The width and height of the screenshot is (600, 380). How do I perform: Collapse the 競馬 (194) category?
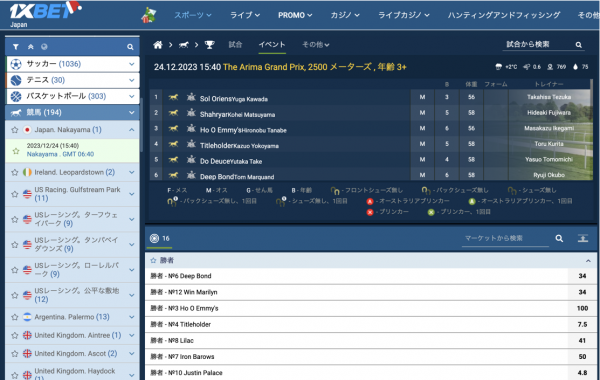(132, 113)
